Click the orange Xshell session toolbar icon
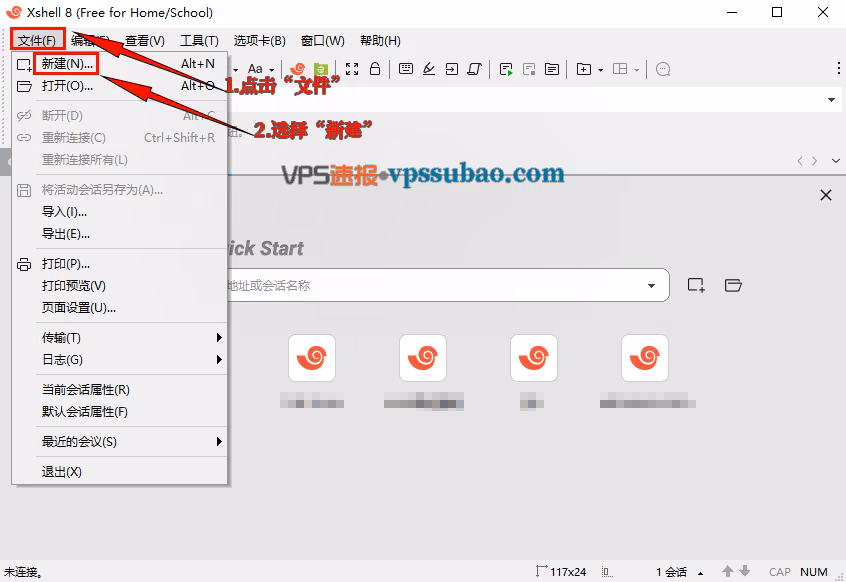This screenshot has height=582, width=846. [x=298, y=68]
